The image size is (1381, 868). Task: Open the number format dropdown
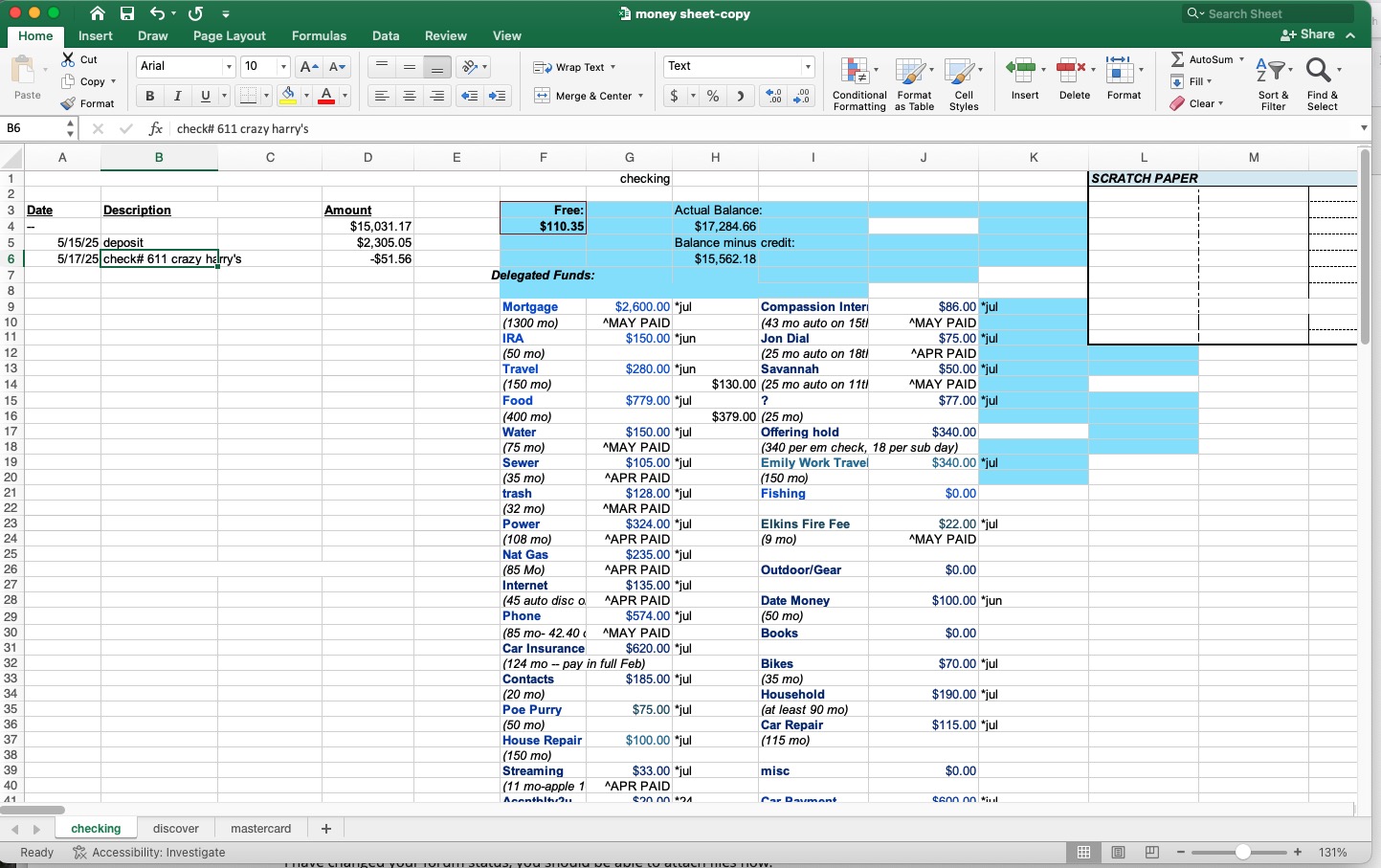click(808, 67)
